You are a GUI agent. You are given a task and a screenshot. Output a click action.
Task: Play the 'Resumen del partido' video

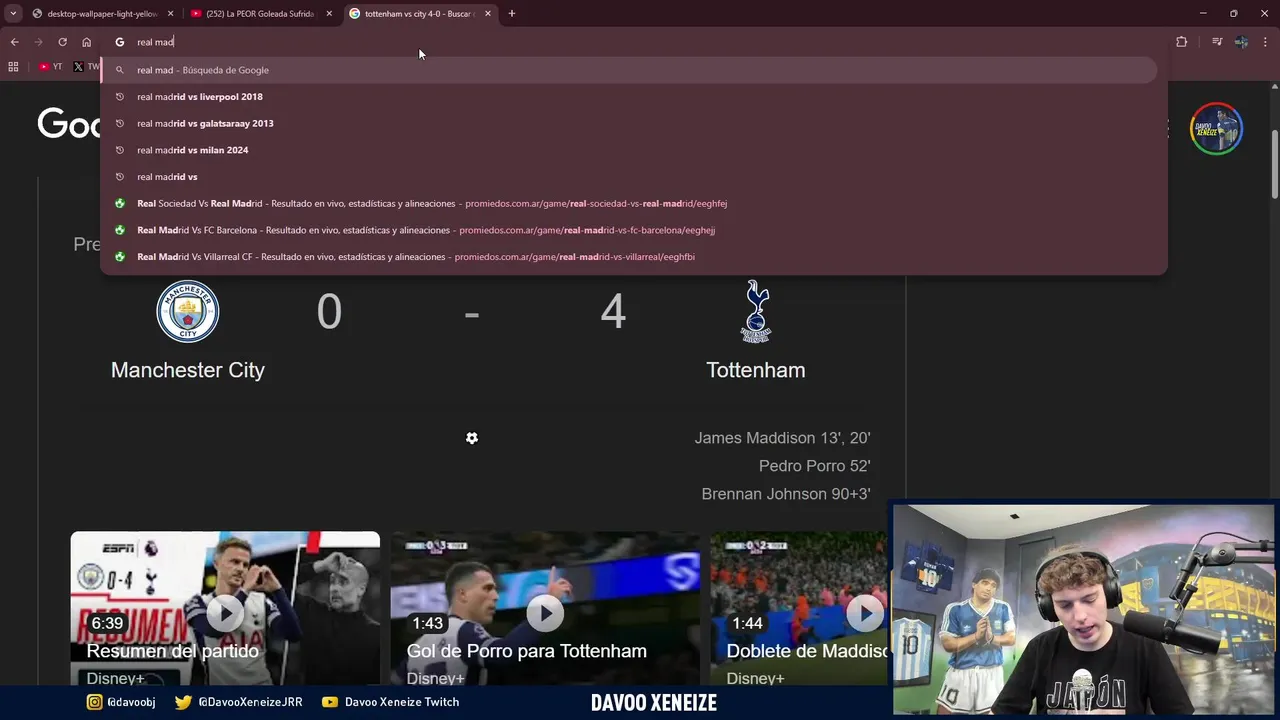pos(225,612)
